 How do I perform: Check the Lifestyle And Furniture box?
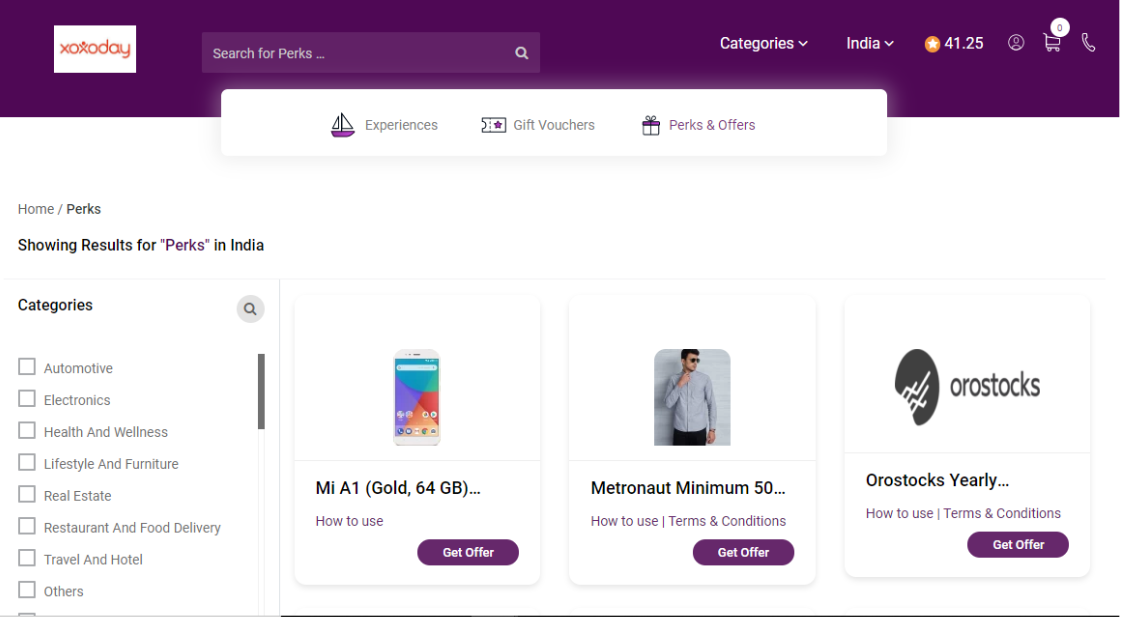pyautogui.click(x=26, y=463)
